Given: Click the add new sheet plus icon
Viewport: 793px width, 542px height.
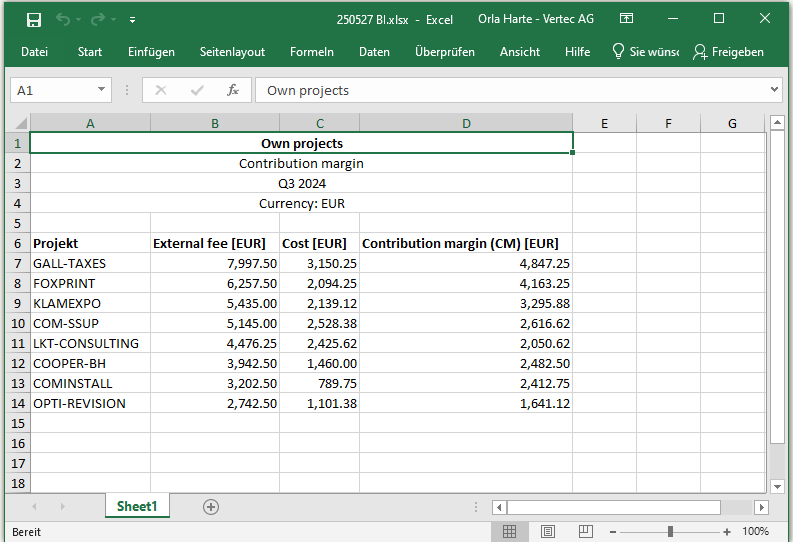Looking at the screenshot, I should 210,507.
